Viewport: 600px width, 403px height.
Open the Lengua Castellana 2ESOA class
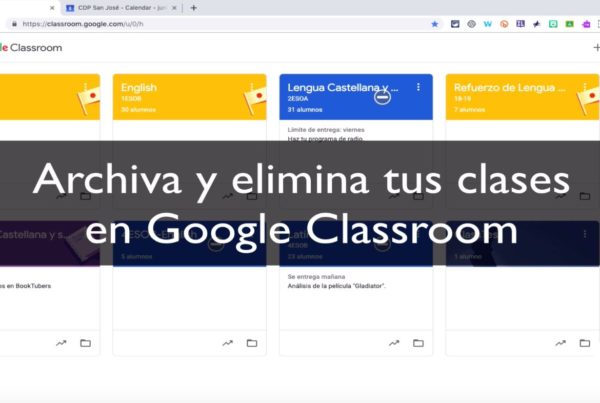[x=342, y=88]
